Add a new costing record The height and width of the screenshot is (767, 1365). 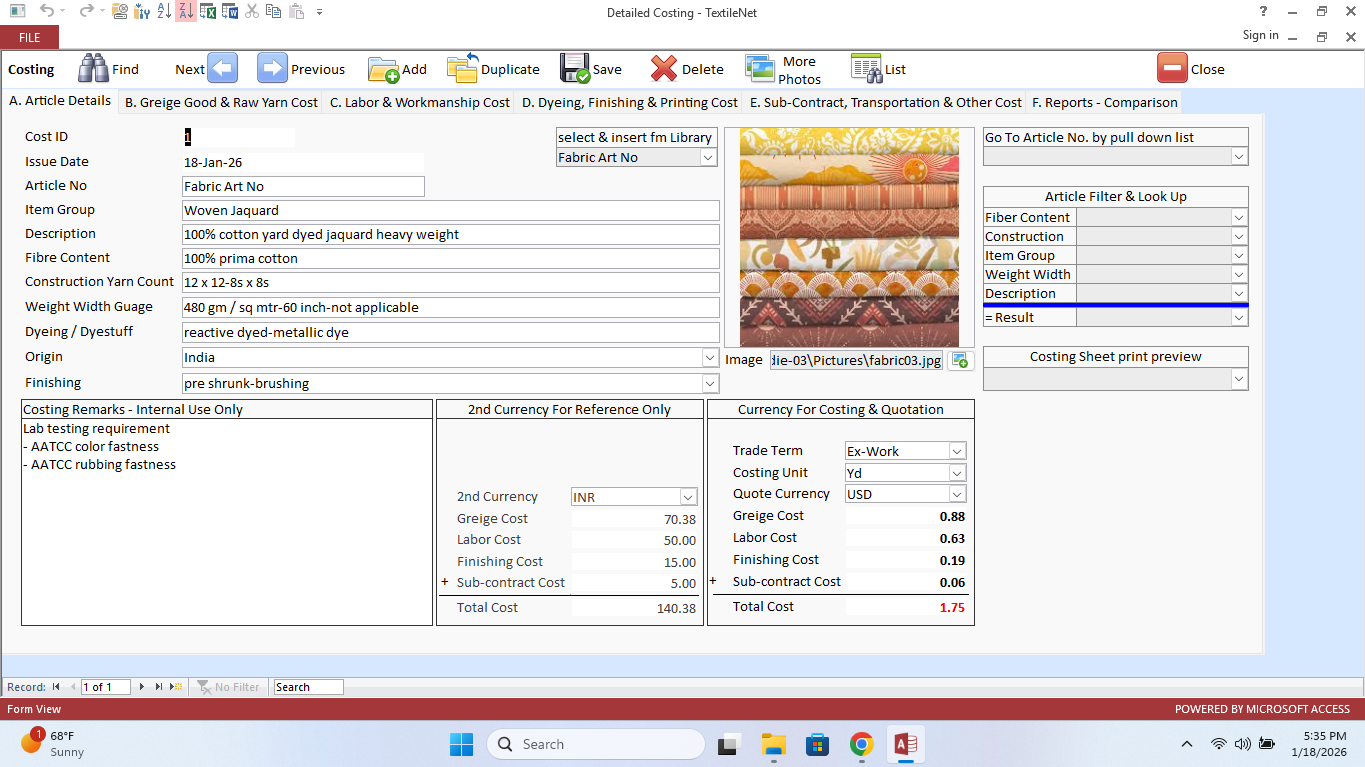(383, 69)
